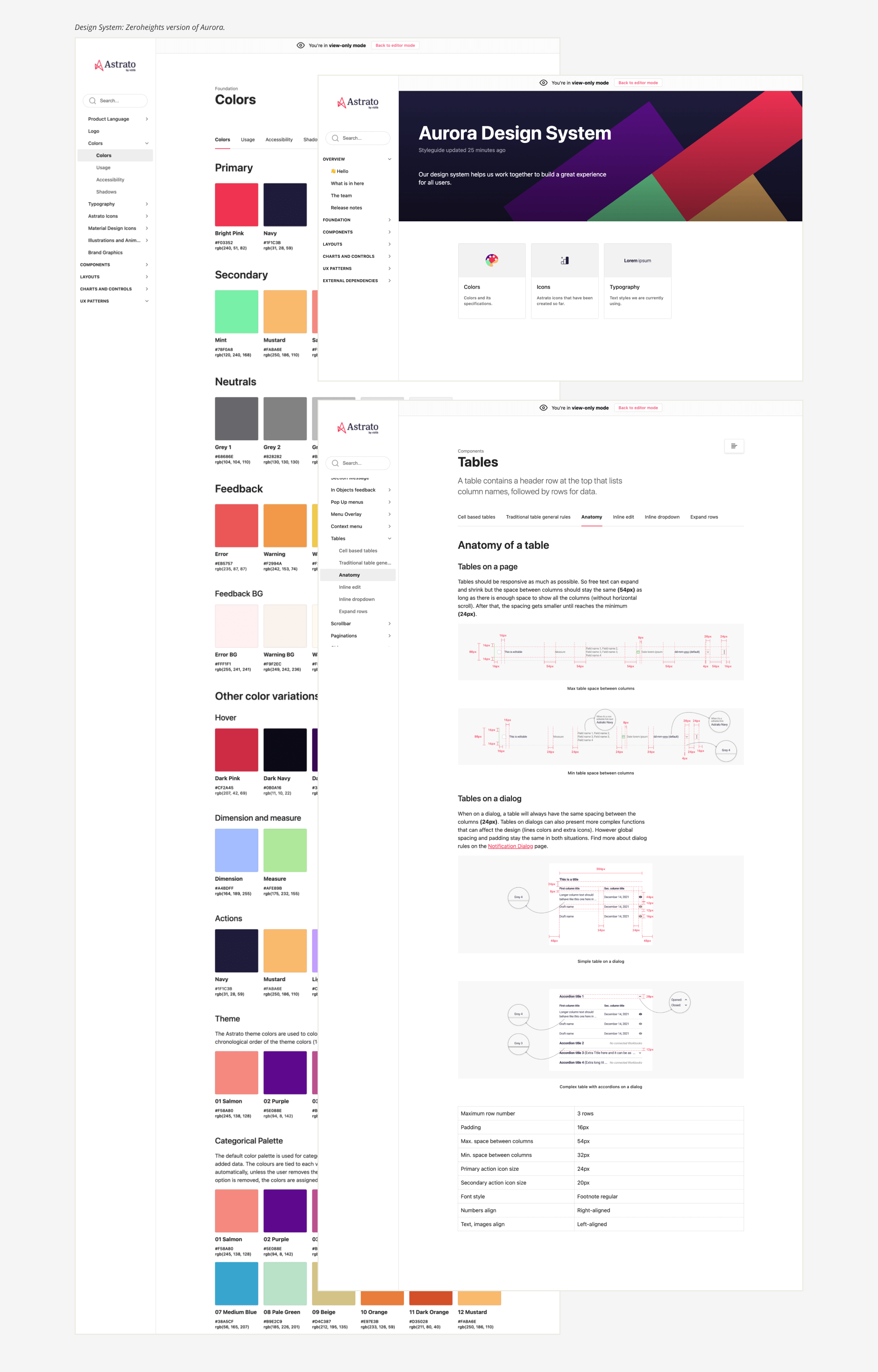Open Shadows in the Colors window sidebar
Viewport: 878px width, 1372px height.
(x=106, y=192)
